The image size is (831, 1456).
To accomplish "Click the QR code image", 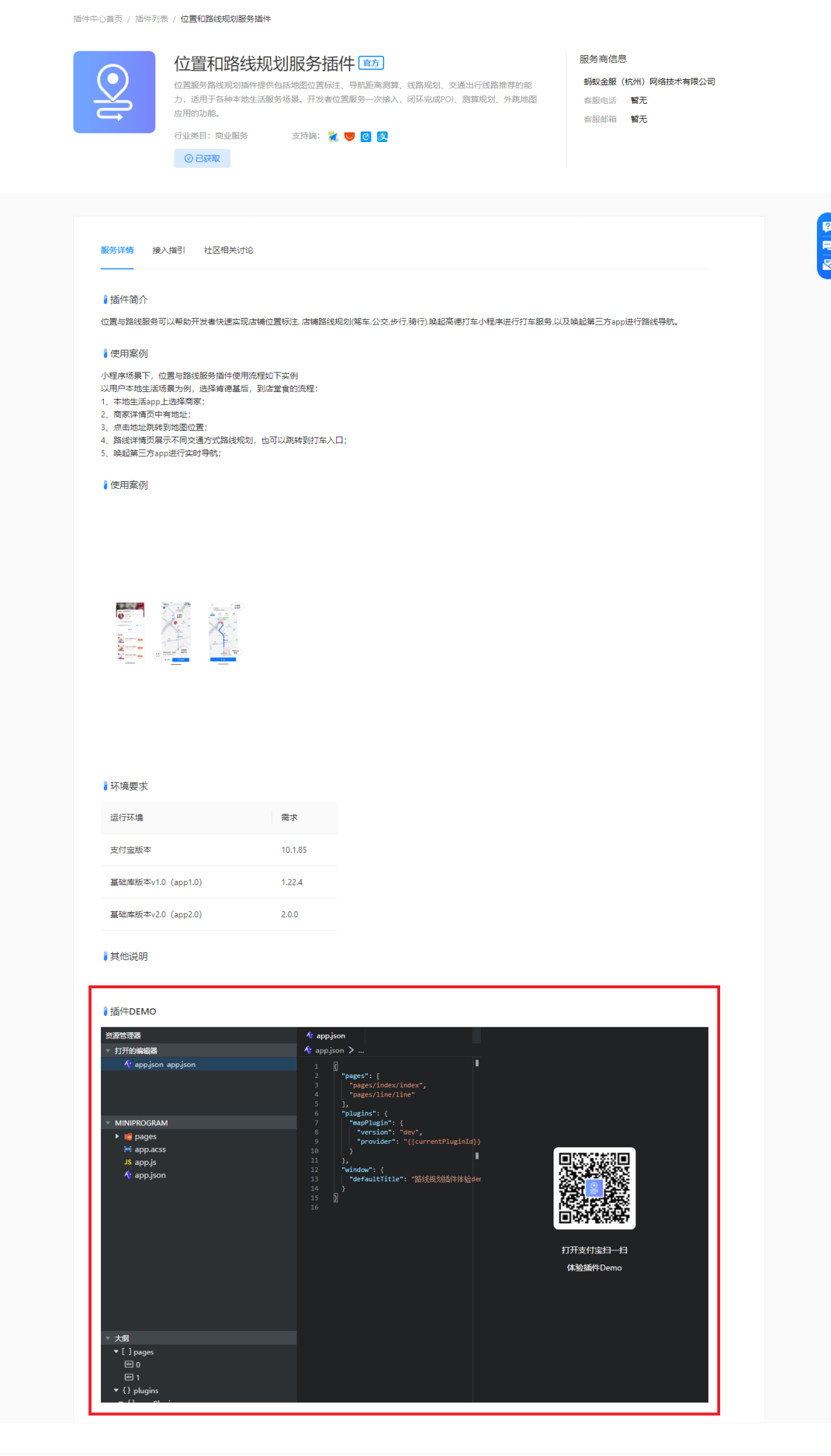I will (x=594, y=1188).
